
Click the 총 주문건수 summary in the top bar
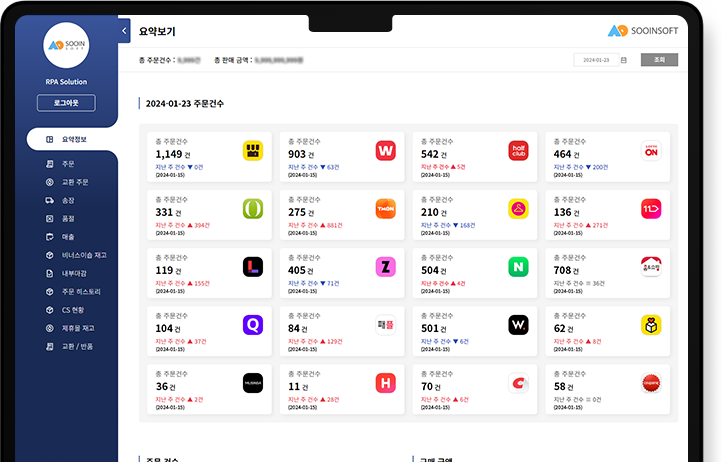169,60
